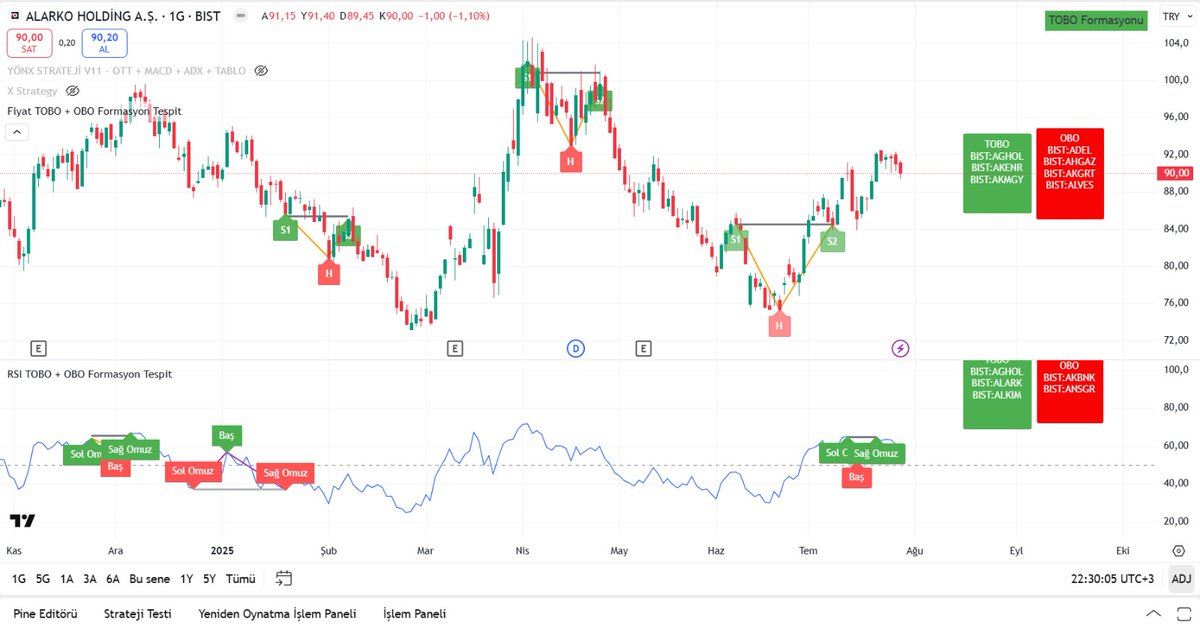
Task: Open the time axis settings gear icon
Action: pyautogui.click(x=1177, y=551)
